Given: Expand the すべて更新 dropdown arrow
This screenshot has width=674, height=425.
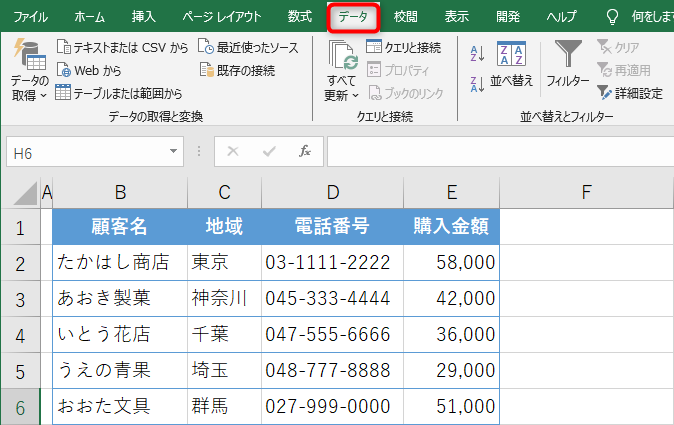Looking at the screenshot, I should point(355,96).
